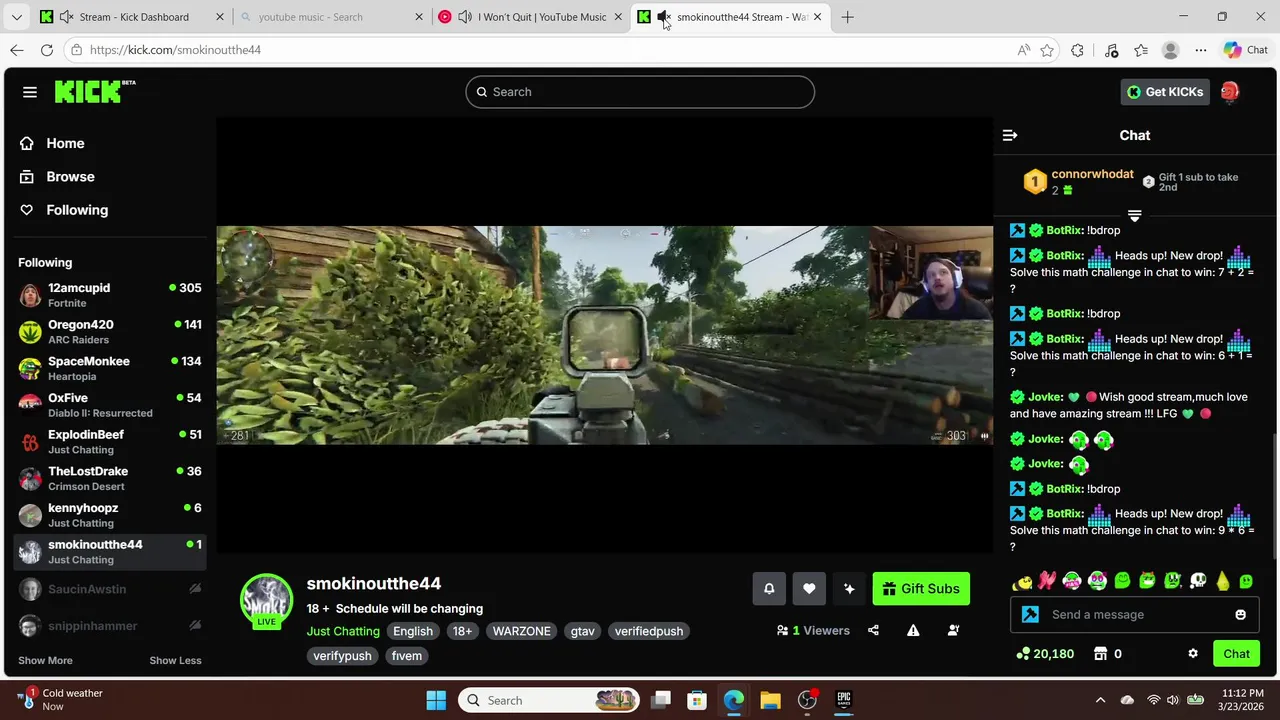Expand following list with Show More
This screenshot has height=720, width=1280.
pos(45,660)
